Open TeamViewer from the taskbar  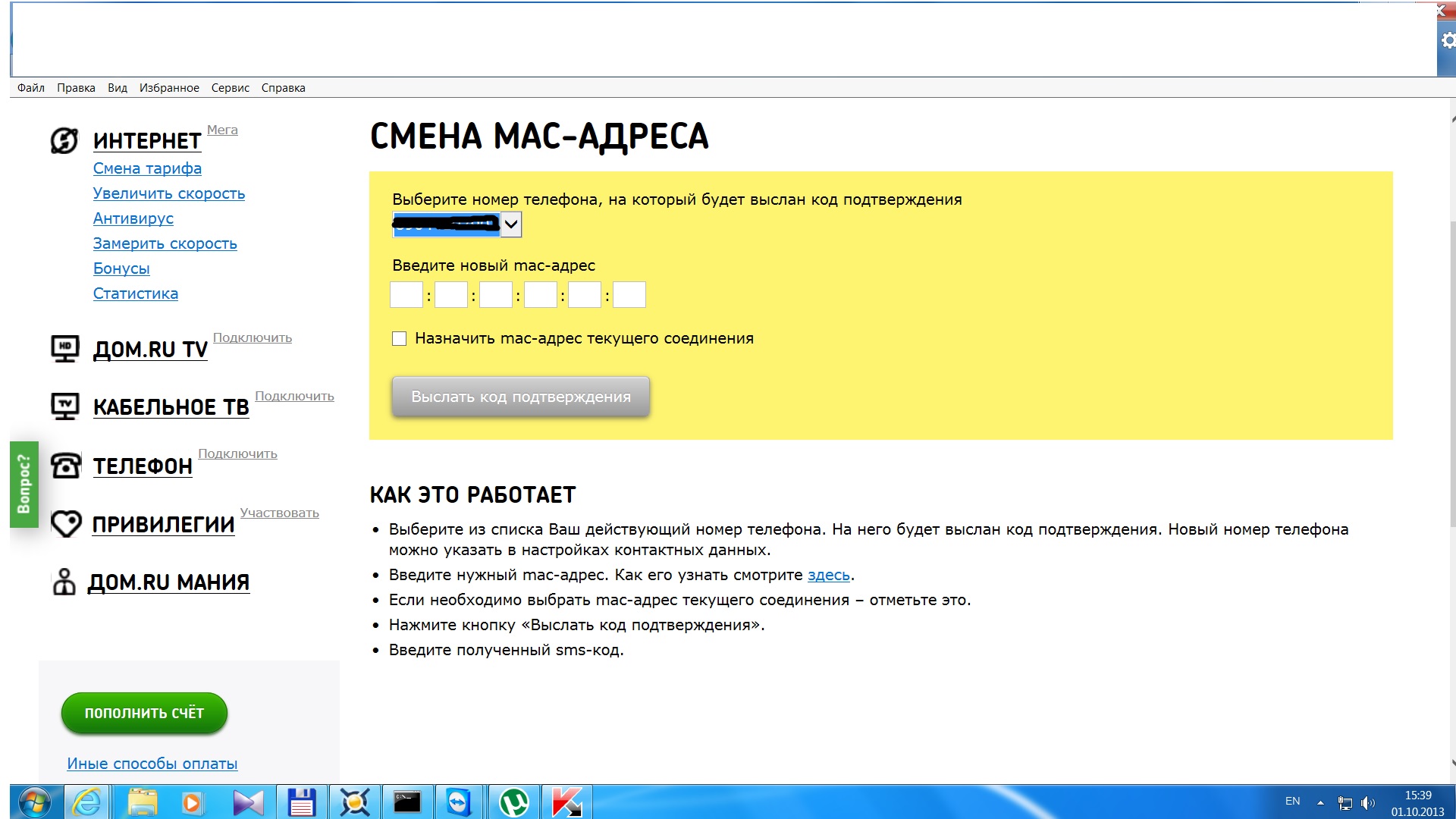(459, 802)
